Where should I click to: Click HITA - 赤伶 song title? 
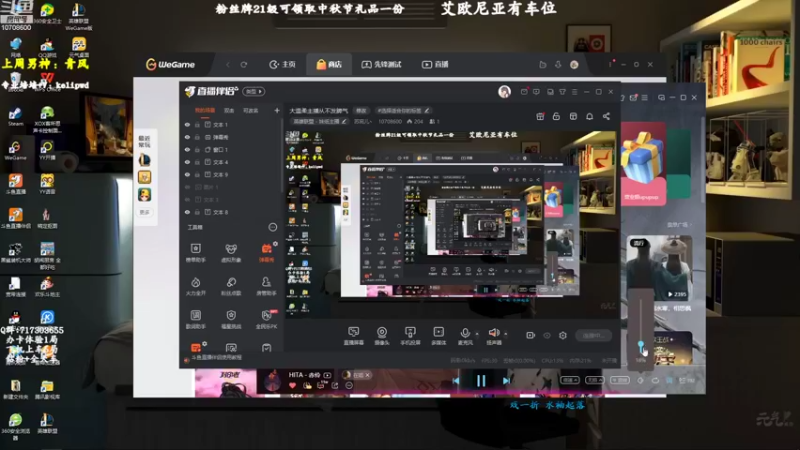(x=304, y=374)
